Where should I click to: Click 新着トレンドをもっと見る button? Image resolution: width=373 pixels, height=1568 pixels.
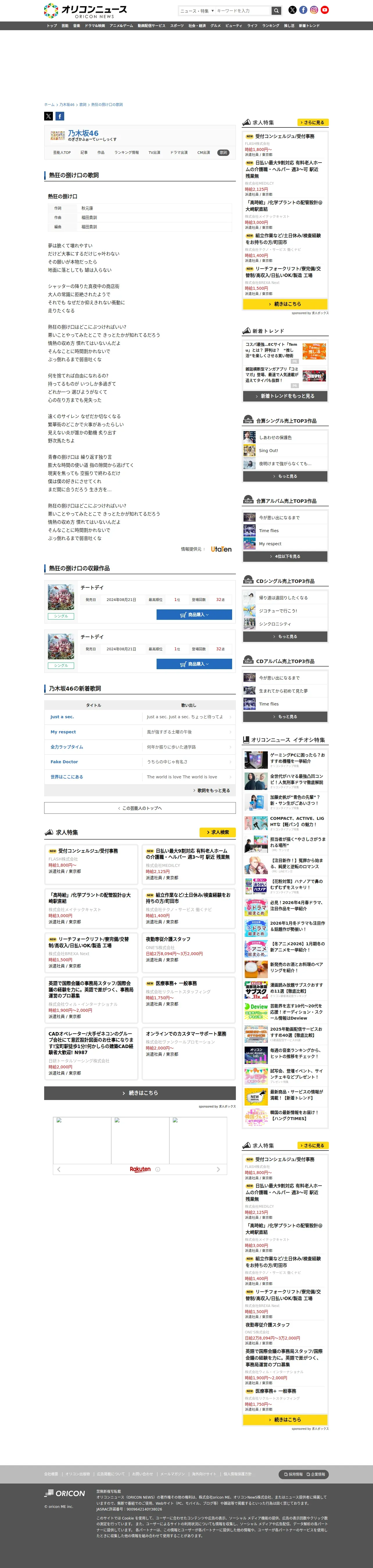tap(285, 396)
